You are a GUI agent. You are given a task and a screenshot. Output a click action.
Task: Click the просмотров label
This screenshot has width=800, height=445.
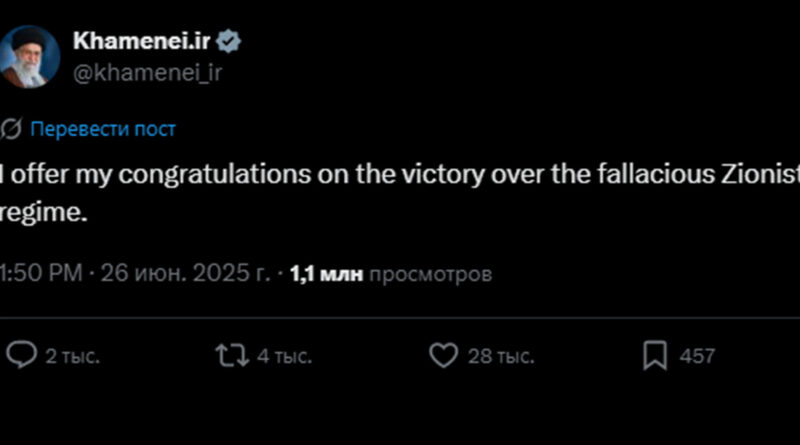(430, 273)
